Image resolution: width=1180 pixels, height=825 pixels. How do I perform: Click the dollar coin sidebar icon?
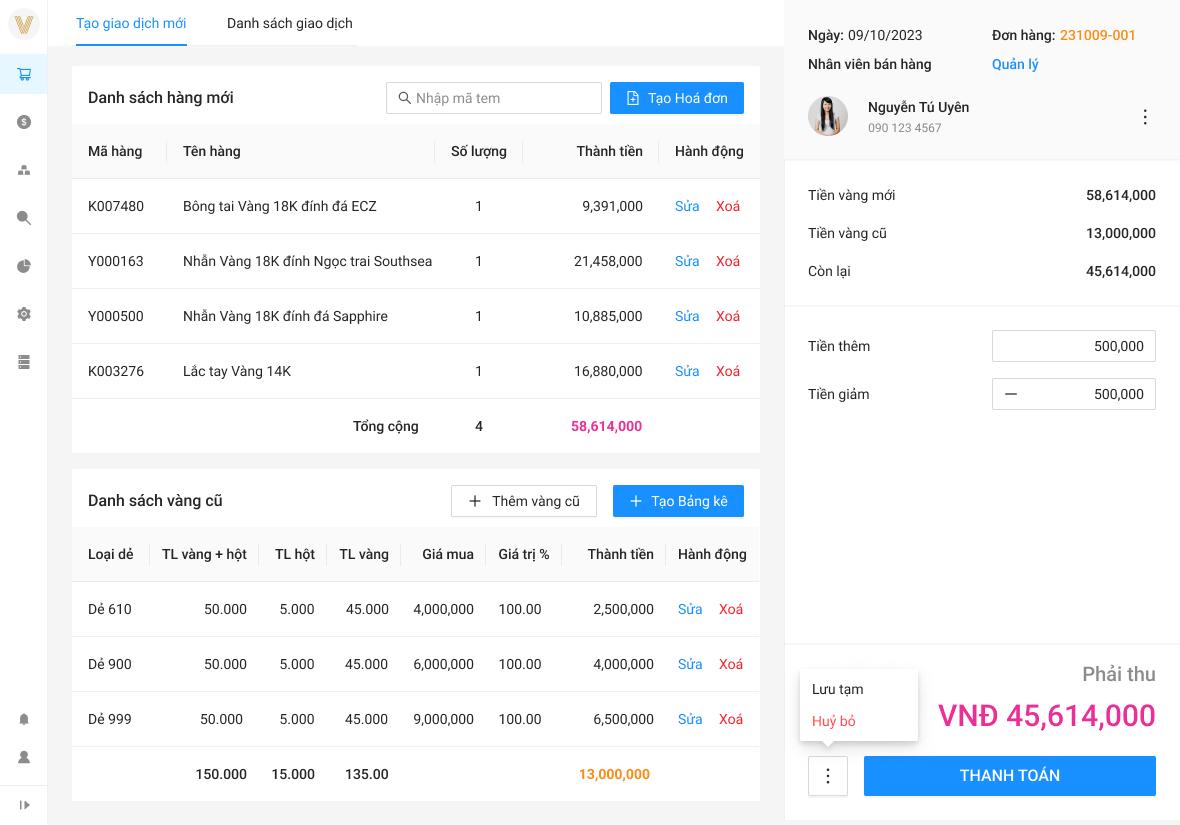coord(24,122)
